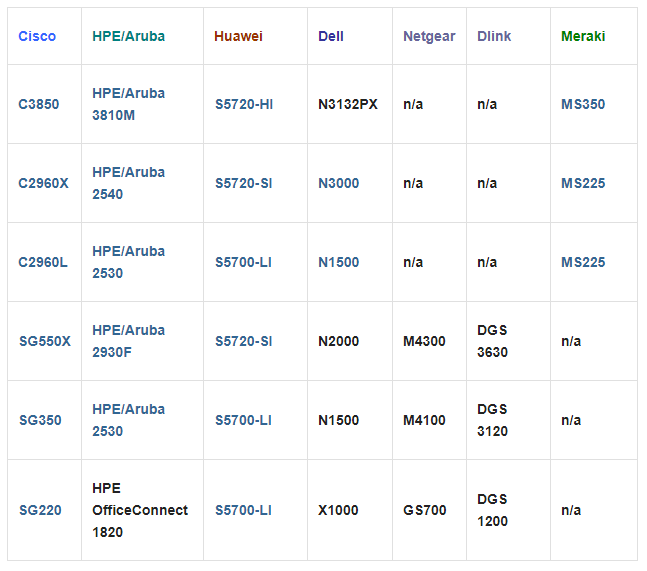Open the Netgear header link
The image size is (647, 571).
point(429,36)
